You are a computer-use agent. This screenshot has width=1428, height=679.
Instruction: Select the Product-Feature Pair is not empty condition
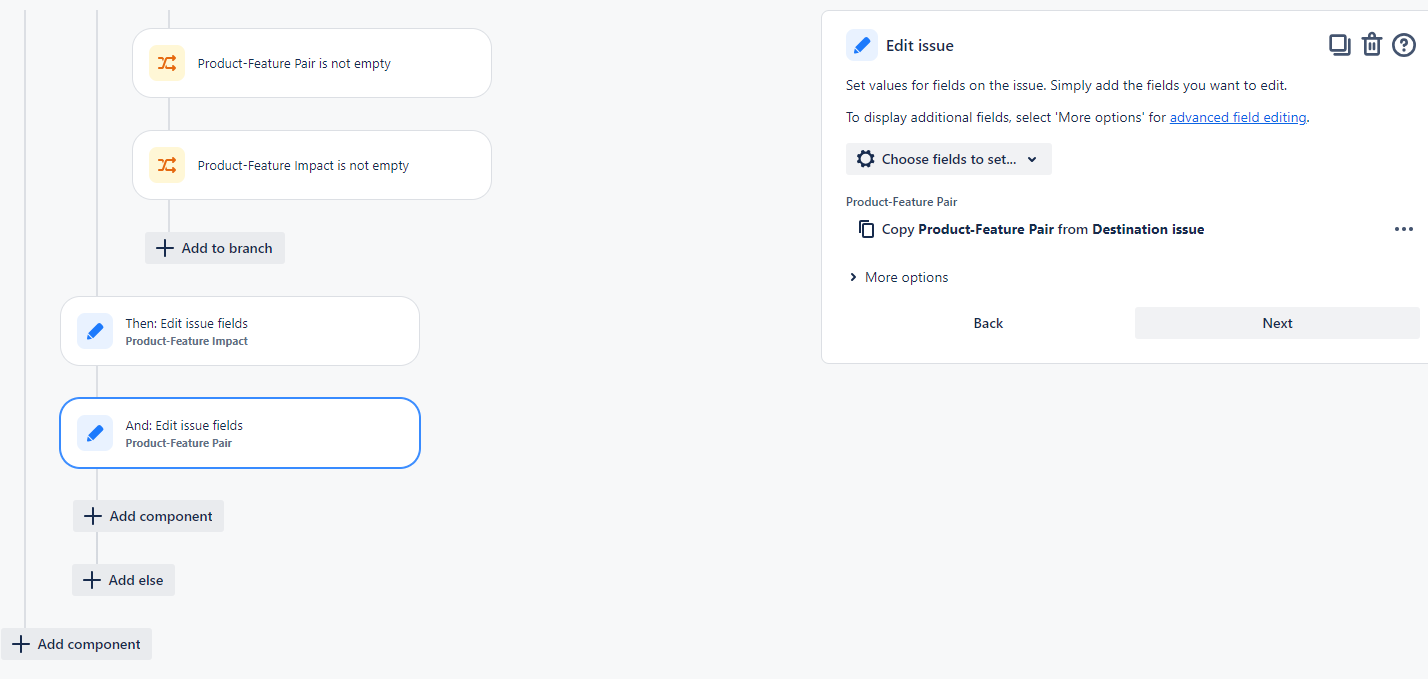tap(312, 63)
